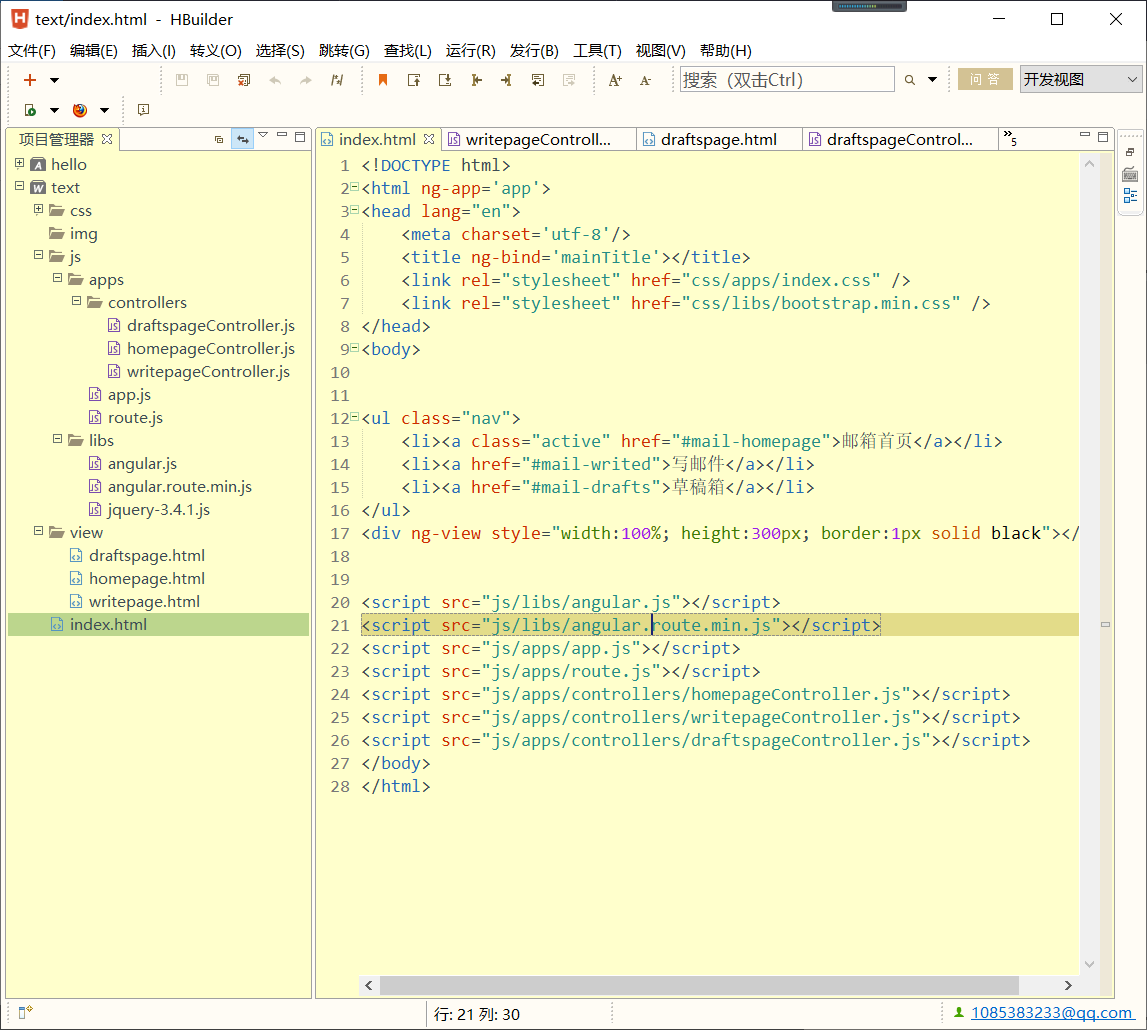Open the 开发视图 view combo box

1080,80
